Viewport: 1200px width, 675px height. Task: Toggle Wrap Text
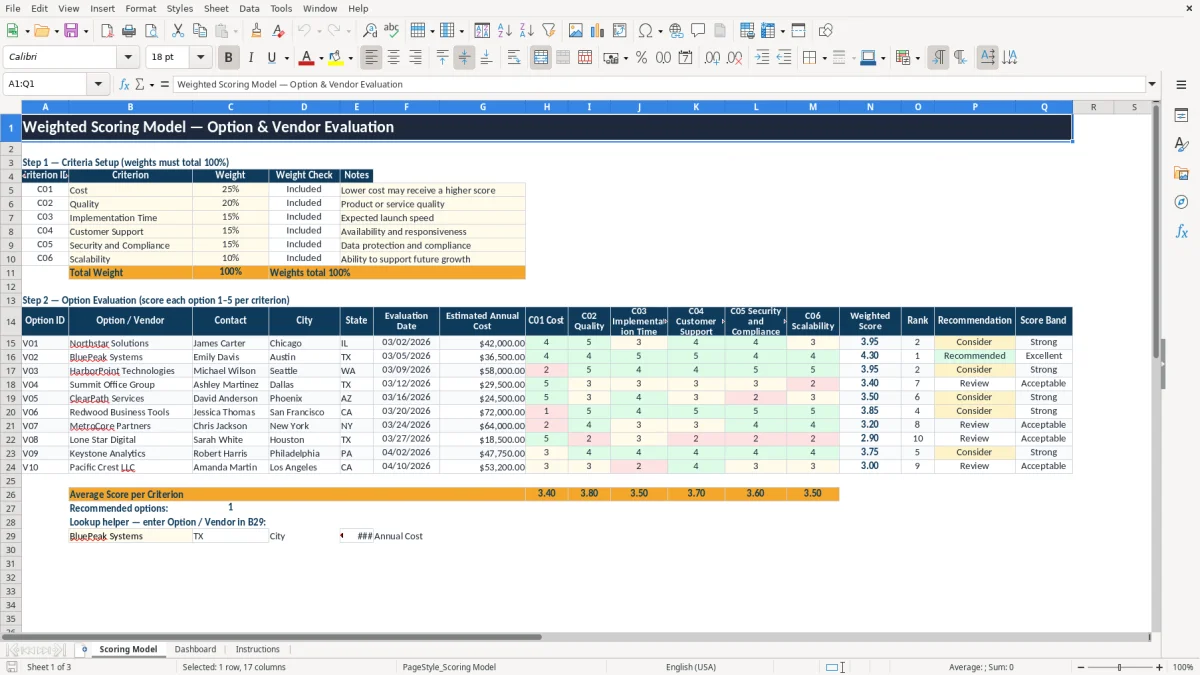pos(514,58)
